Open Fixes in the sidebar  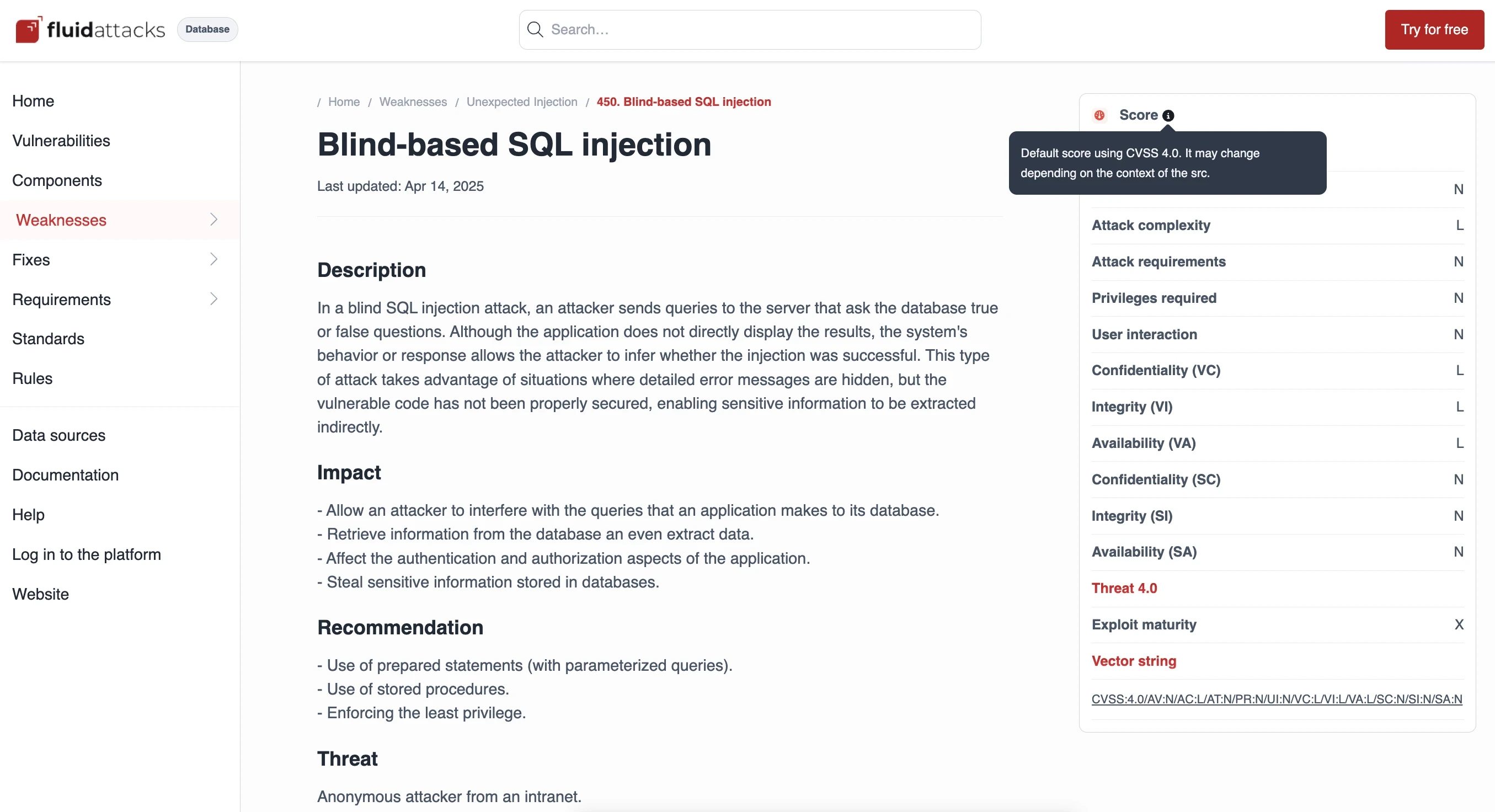31,259
